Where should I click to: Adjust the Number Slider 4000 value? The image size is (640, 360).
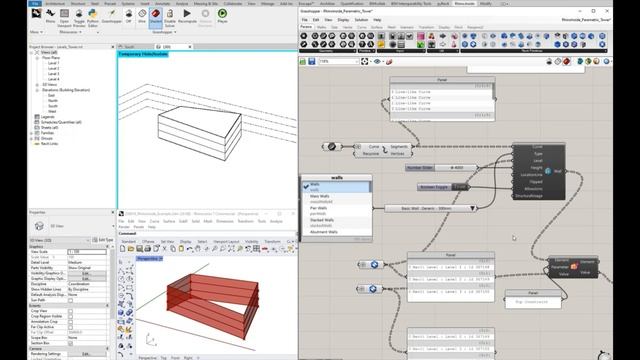click(x=456, y=168)
